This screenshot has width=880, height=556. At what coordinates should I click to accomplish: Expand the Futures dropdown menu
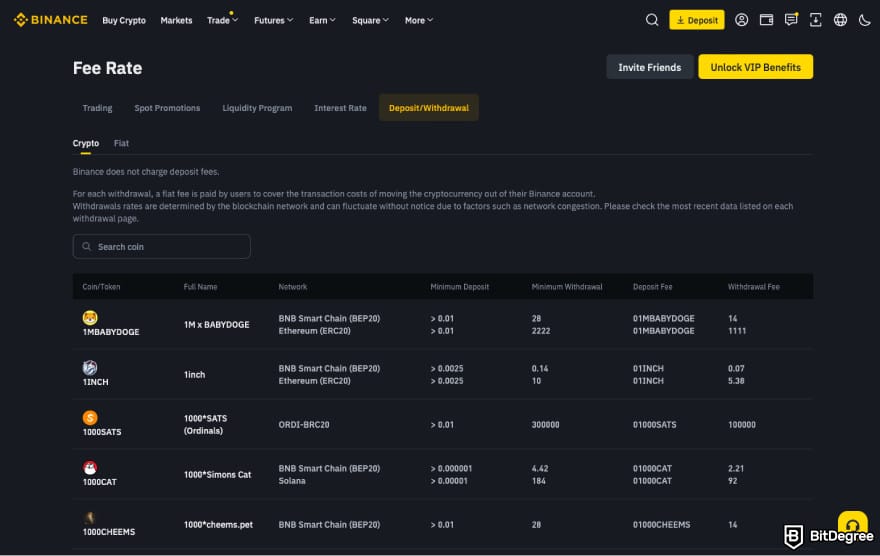tap(273, 20)
